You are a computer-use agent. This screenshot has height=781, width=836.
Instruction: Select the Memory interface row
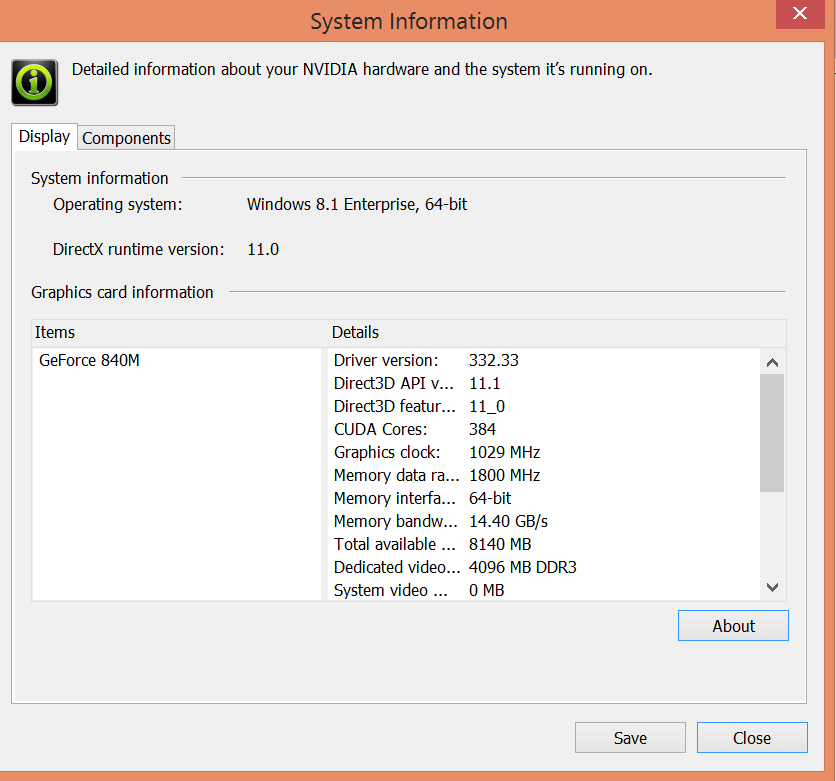[x=544, y=498]
